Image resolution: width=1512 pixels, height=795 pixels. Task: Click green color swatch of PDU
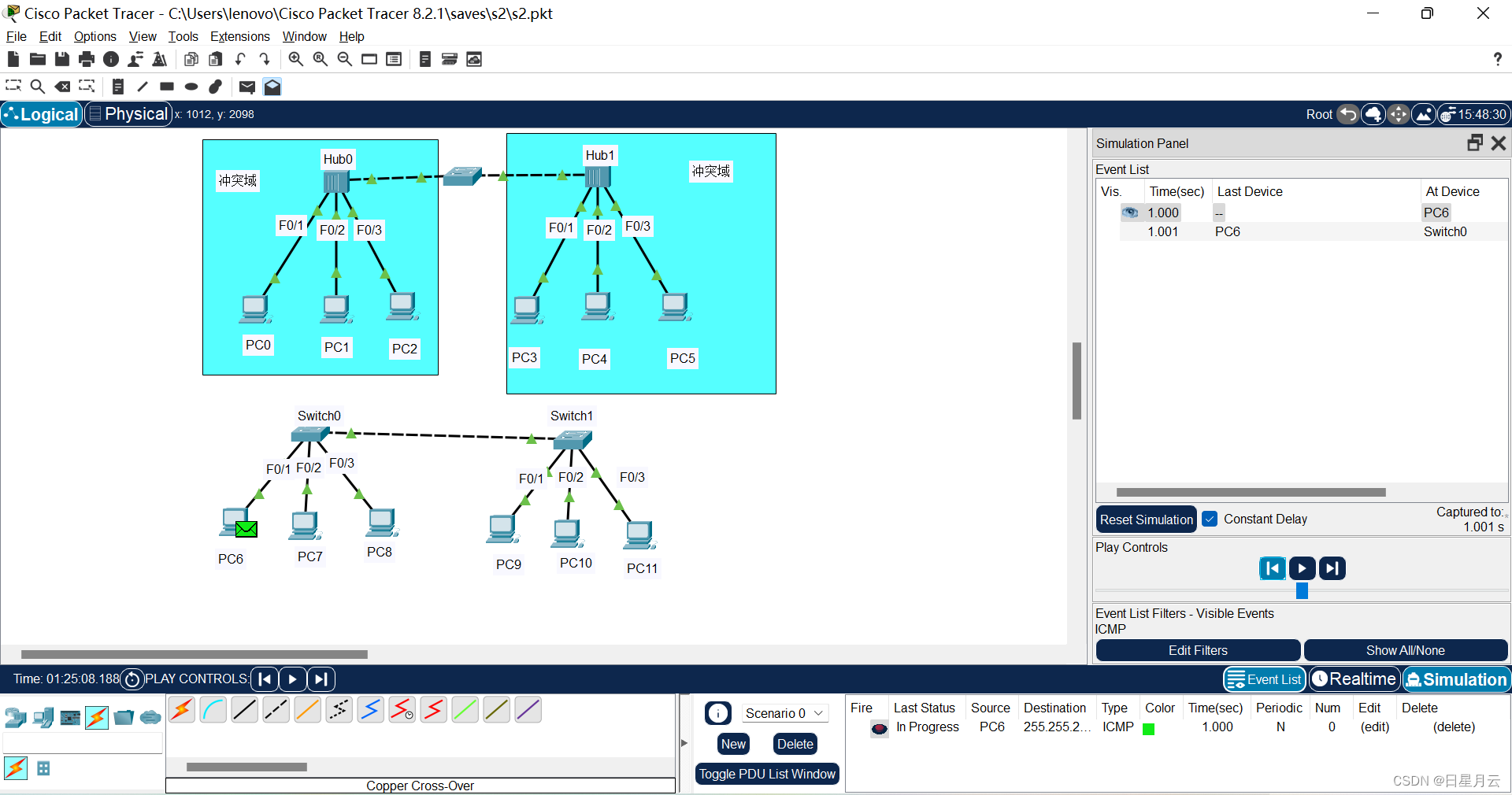coord(1148,729)
